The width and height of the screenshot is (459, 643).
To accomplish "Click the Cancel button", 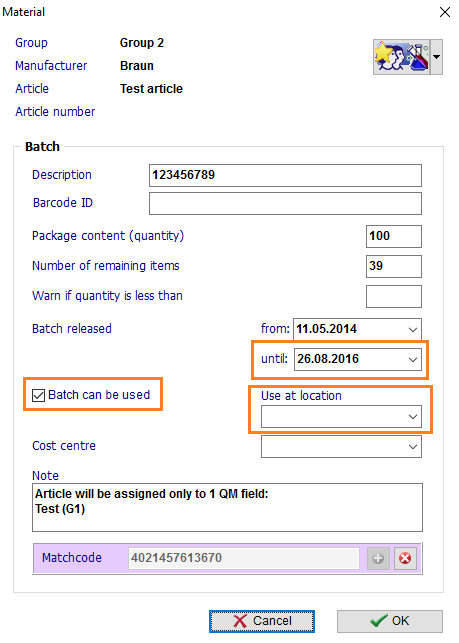I will 262,621.
